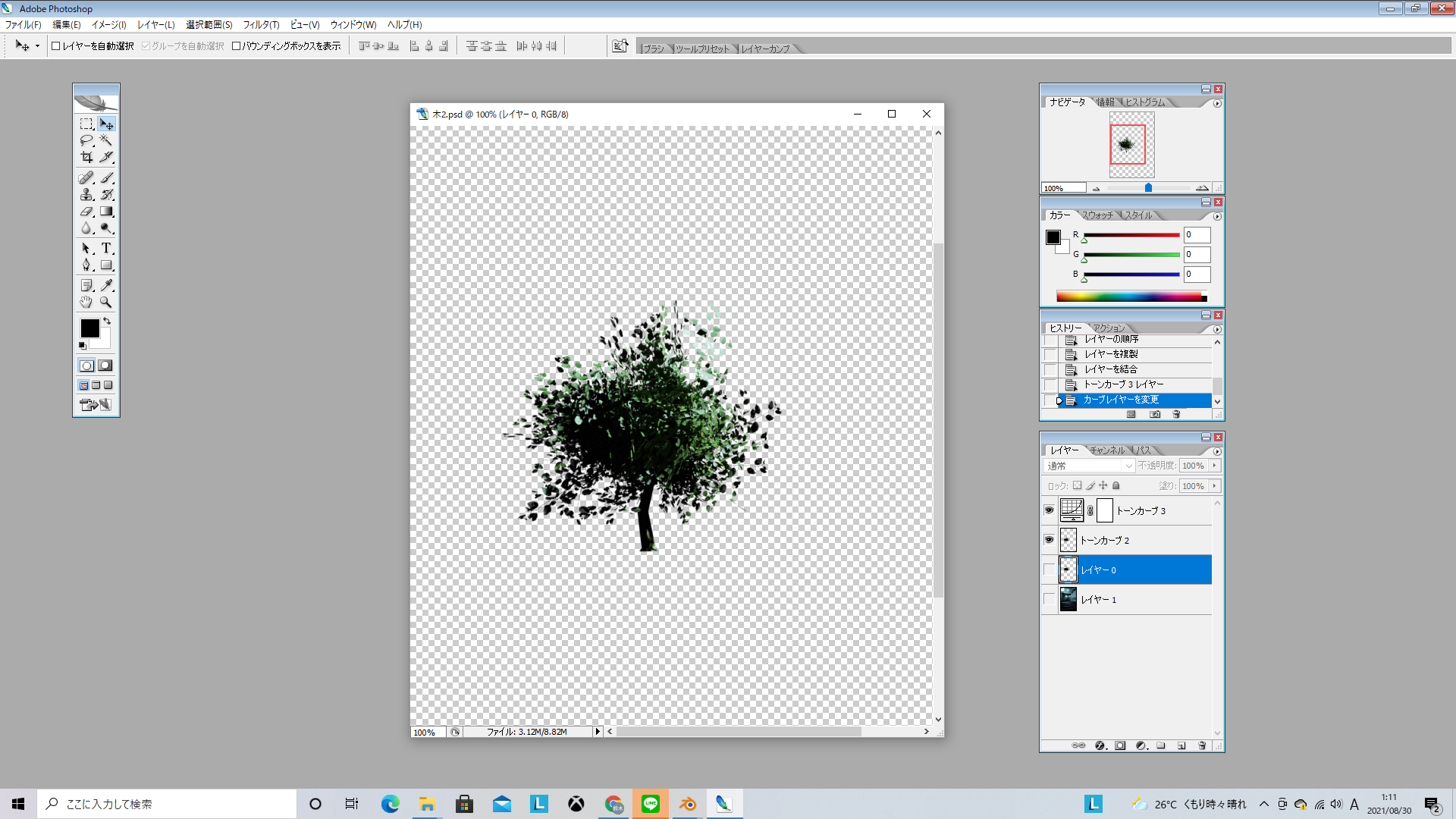This screenshot has width=1456, height=819.
Task: Select the Type tool
Action: 106,248
